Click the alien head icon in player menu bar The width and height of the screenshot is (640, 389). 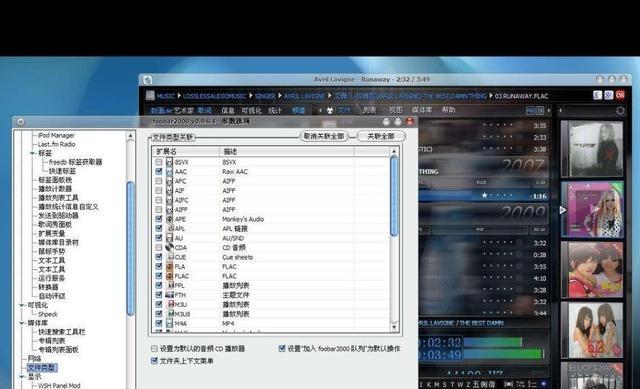pyautogui.click(x=330, y=111)
